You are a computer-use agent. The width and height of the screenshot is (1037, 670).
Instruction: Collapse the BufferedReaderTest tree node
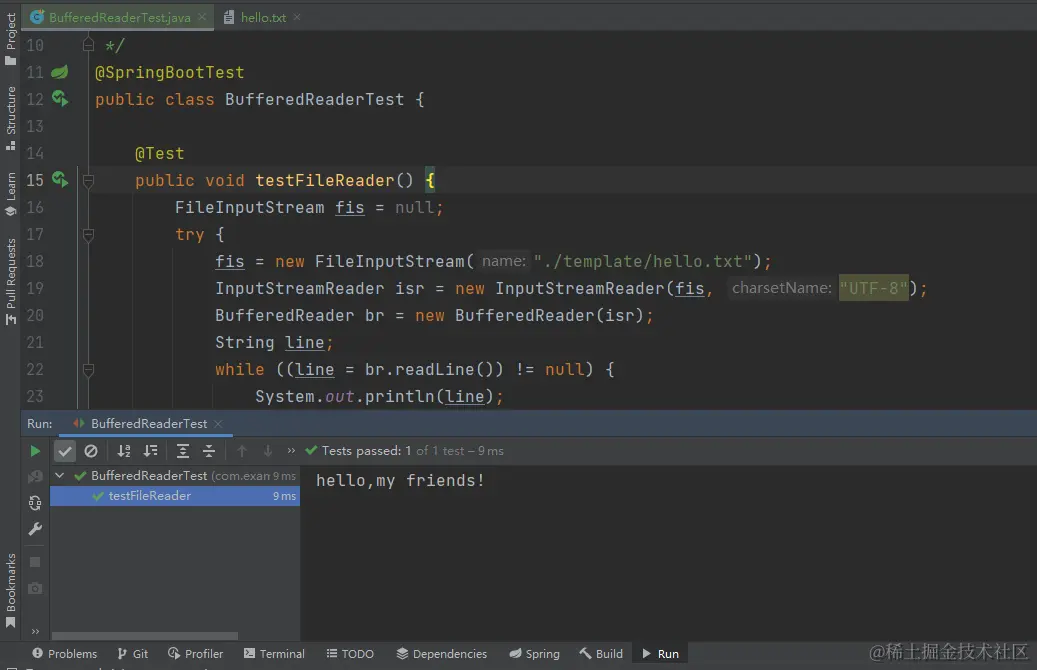point(60,476)
